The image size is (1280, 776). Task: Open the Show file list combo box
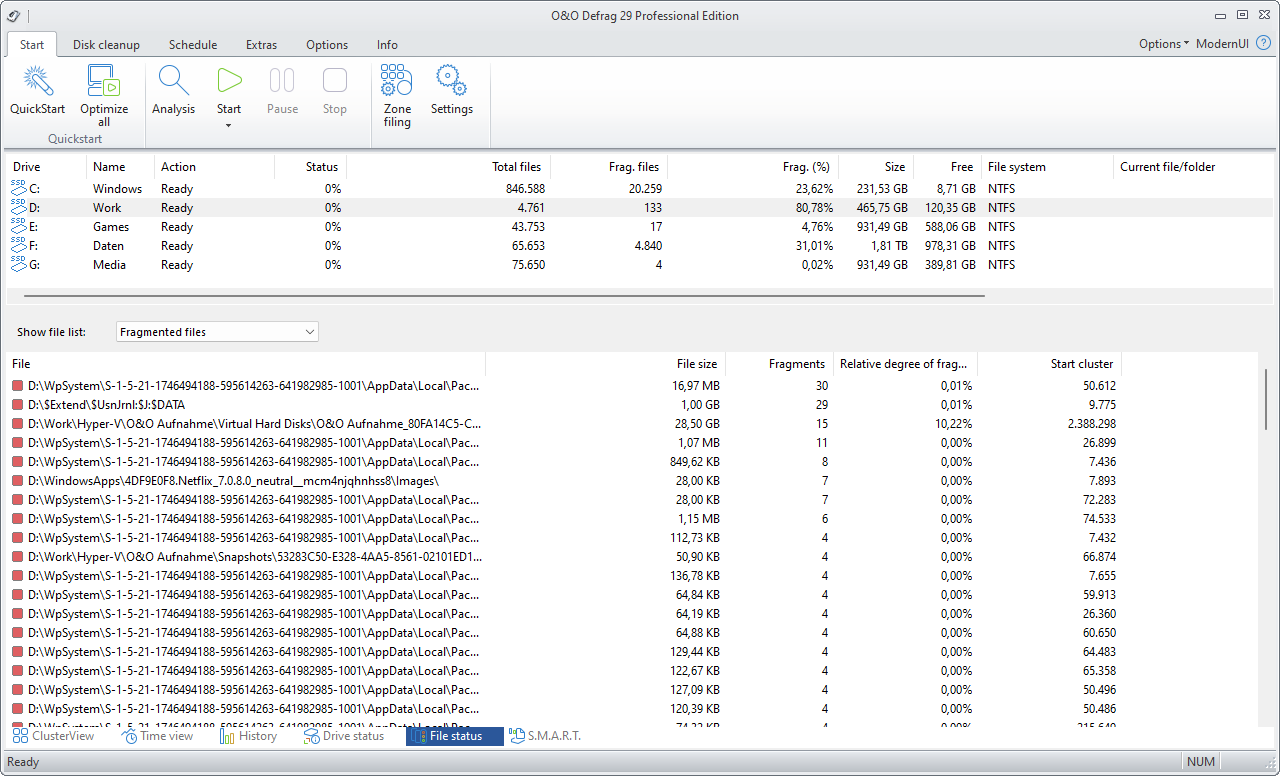tap(217, 332)
